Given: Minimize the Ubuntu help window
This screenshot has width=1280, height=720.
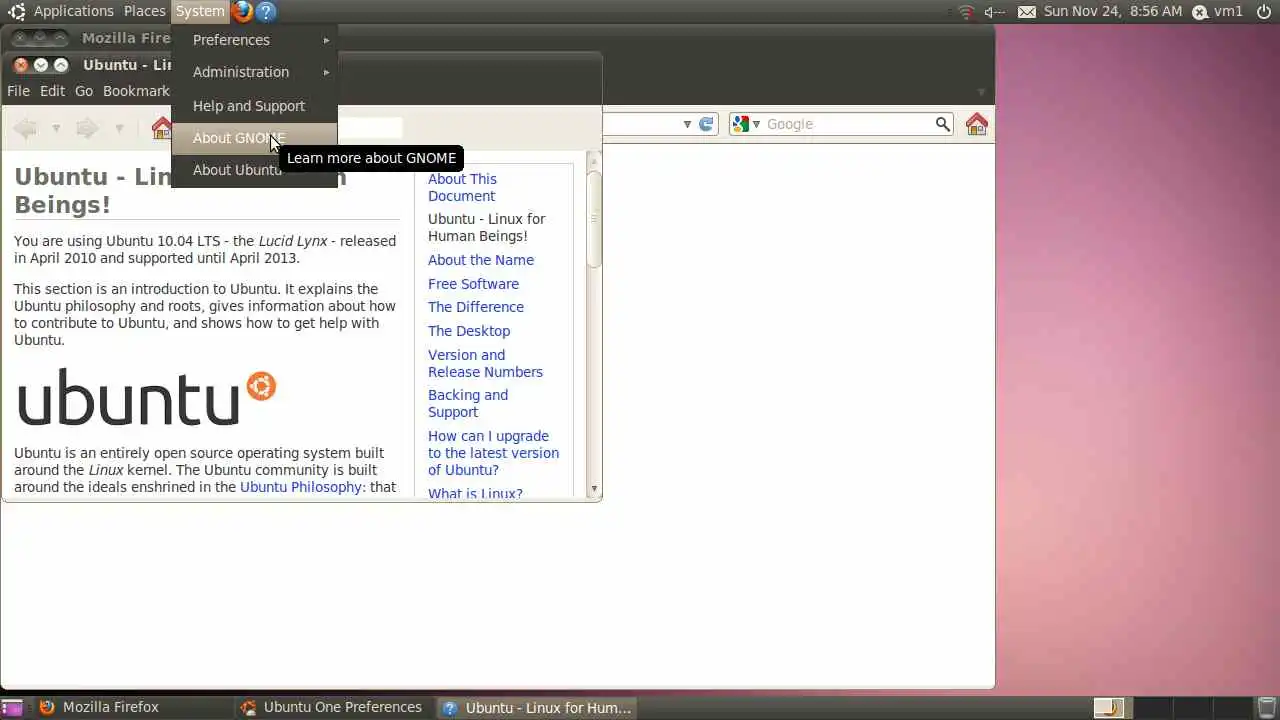Looking at the screenshot, I should click(x=41, y=65).
